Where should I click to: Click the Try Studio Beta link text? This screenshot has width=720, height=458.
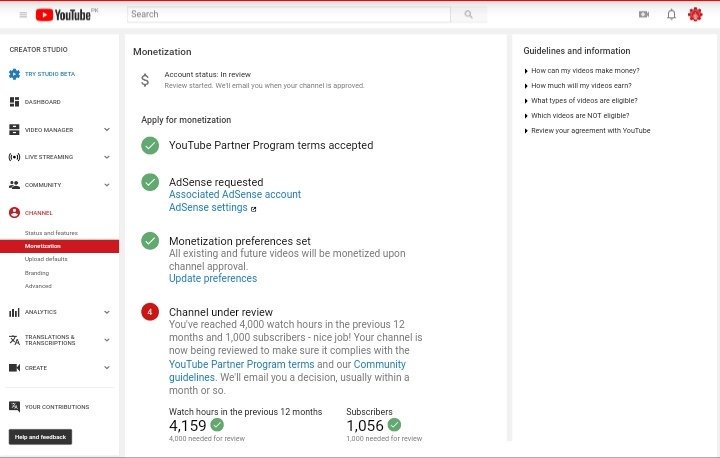pyautogui.click(x=50, y=74)
